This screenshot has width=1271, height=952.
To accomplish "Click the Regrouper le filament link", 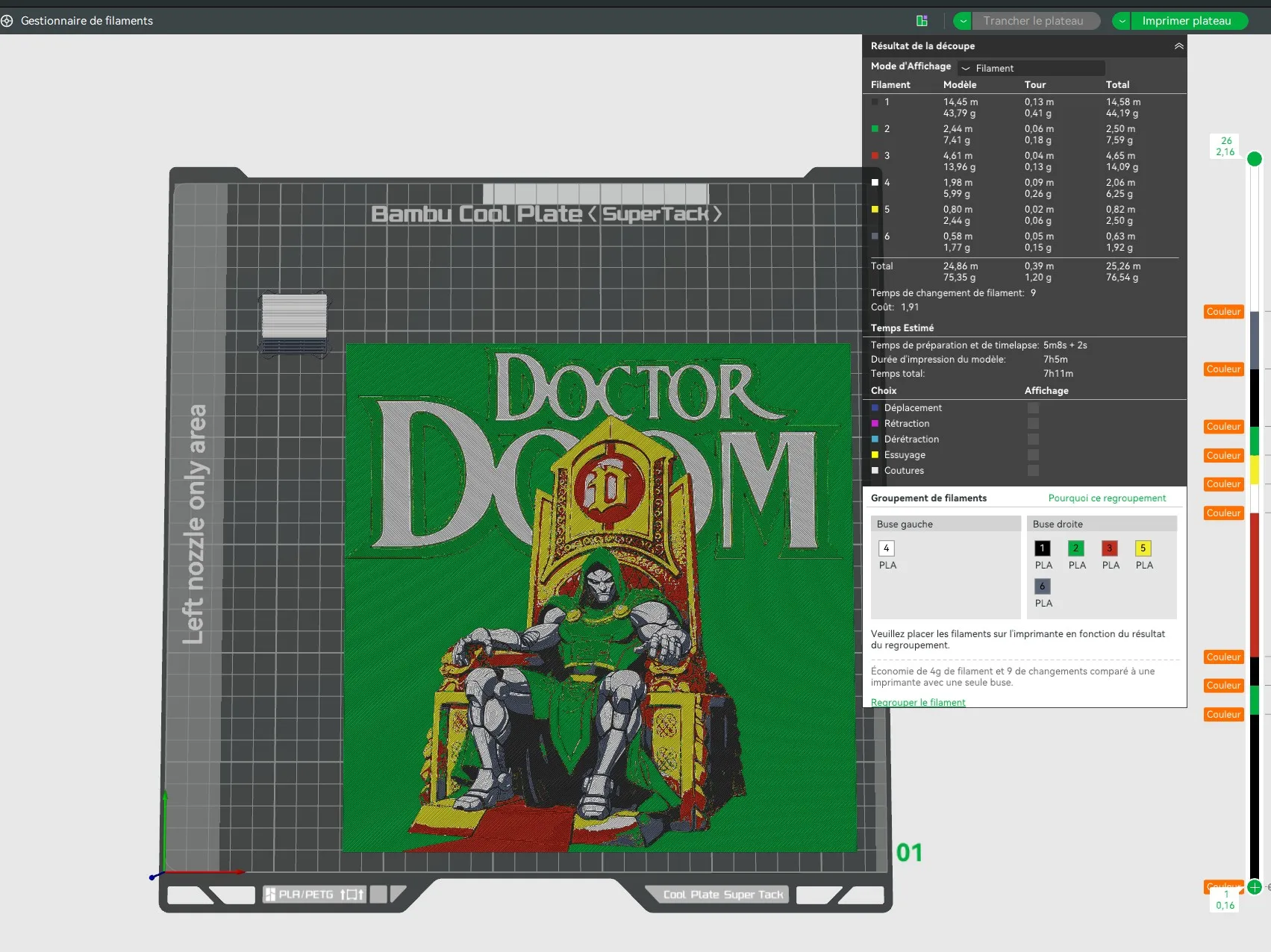I will (918, 703).
